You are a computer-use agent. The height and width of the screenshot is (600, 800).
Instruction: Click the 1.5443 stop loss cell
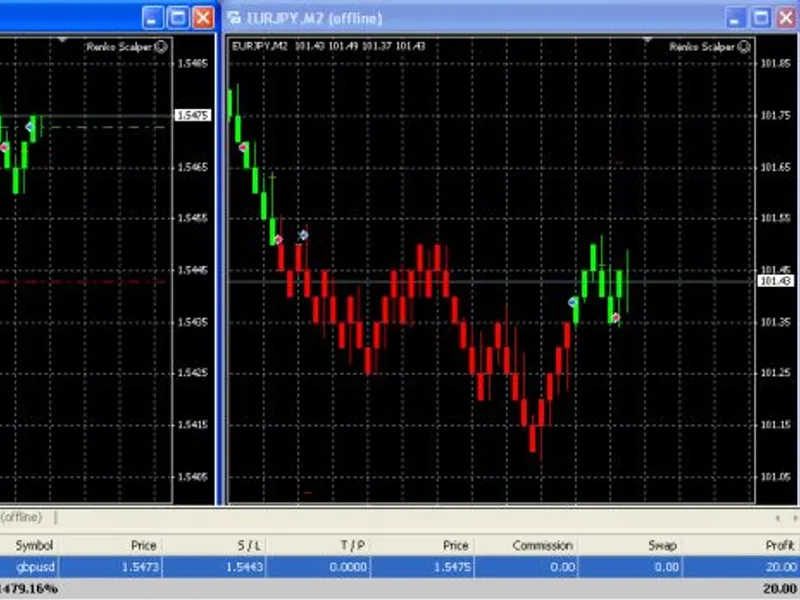pos(244,567)
